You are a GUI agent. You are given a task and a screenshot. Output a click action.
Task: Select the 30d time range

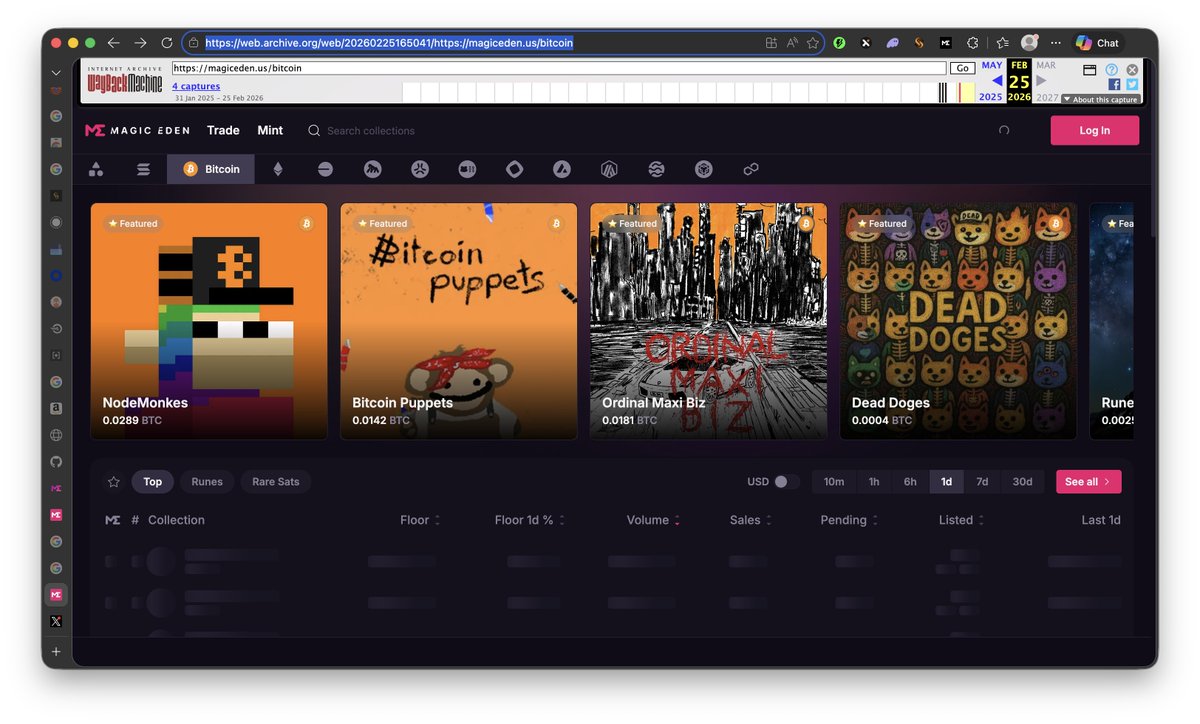[1022, 482]
